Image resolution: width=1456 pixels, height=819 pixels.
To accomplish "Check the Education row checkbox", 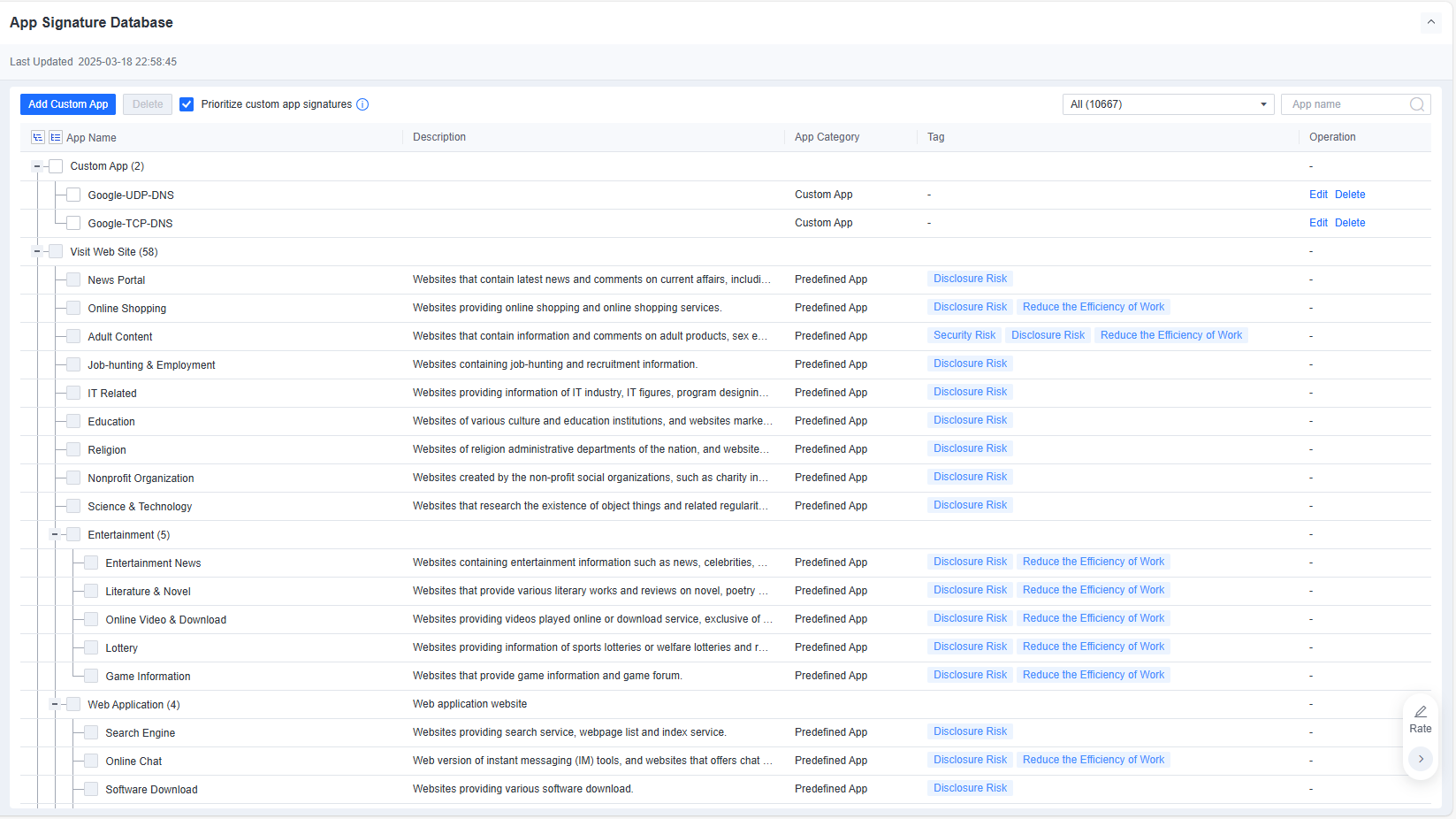I will (x=73, y=421).
